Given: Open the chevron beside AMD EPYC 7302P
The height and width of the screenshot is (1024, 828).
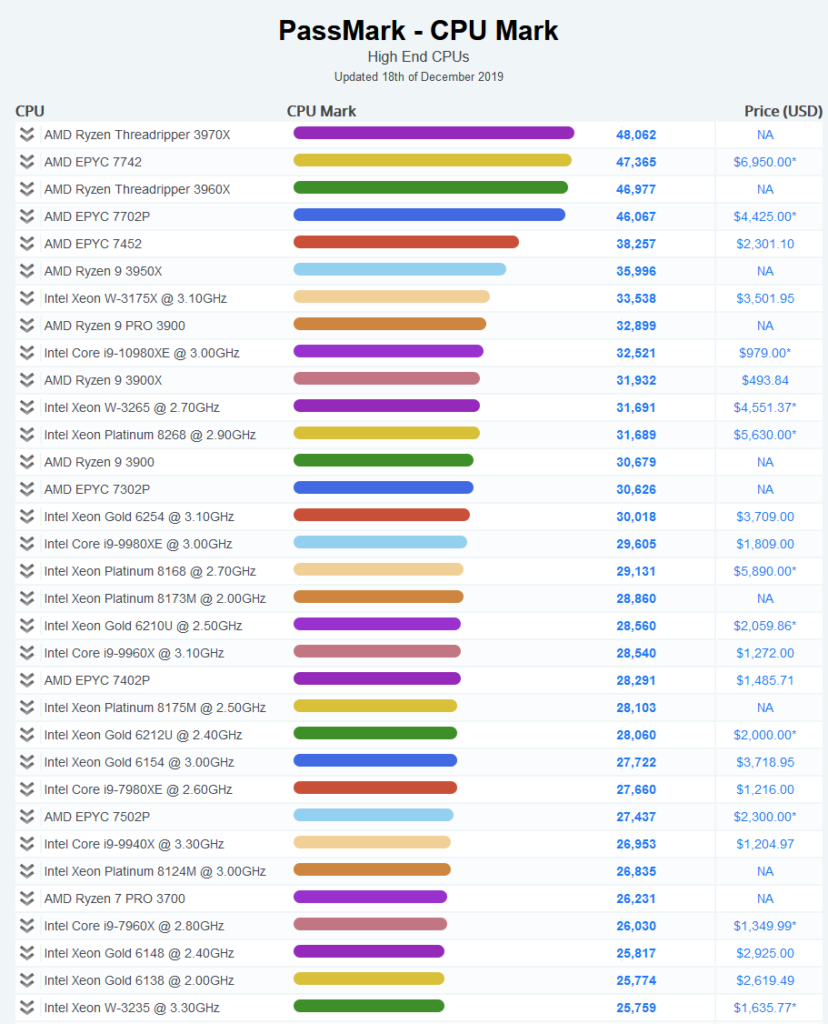Looking at the screenshot, I should coord(27,489).
